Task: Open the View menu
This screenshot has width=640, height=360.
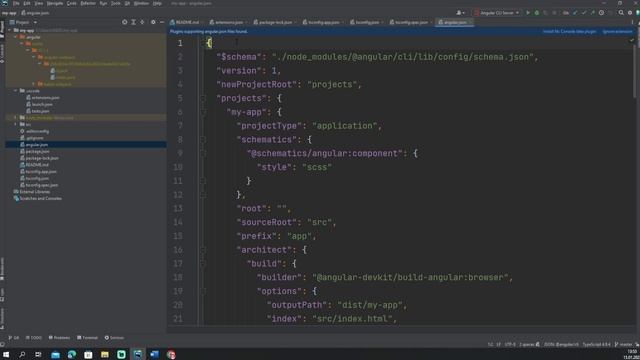Action: pyautogui.click(x=39, y=3)
